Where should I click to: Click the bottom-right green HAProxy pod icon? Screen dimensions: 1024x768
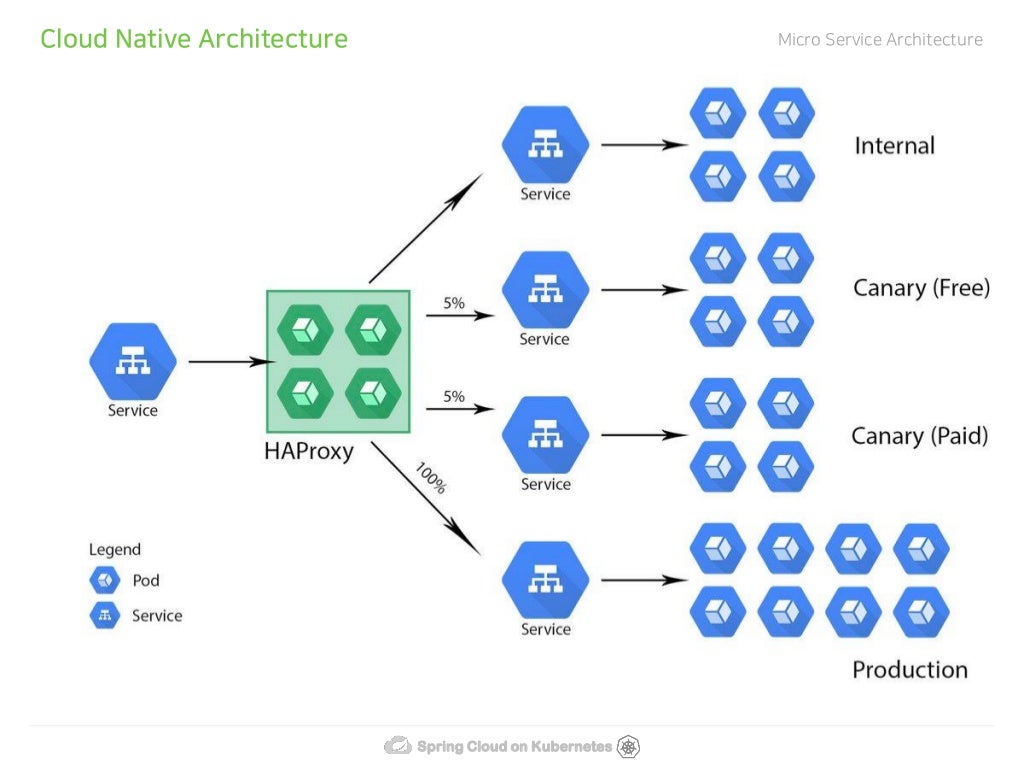click(x=373, y=392)
